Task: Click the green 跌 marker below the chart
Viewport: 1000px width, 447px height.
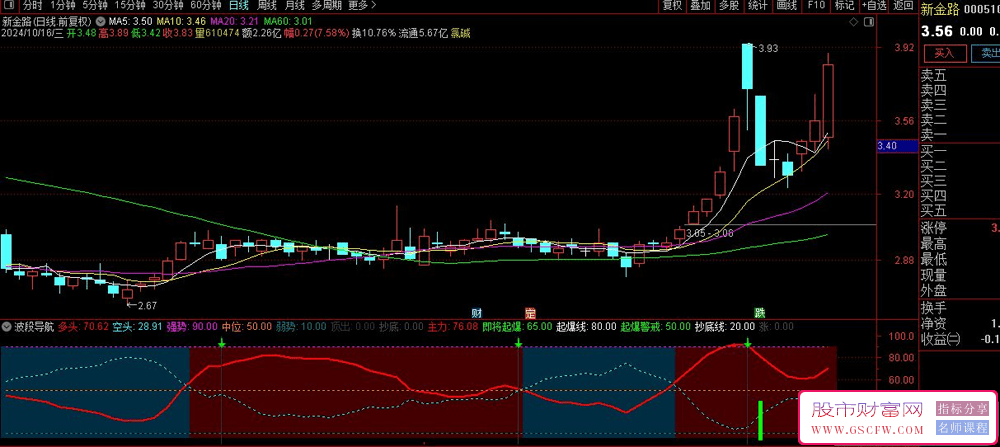Action: pyautogui.click(x=760, y=313)
